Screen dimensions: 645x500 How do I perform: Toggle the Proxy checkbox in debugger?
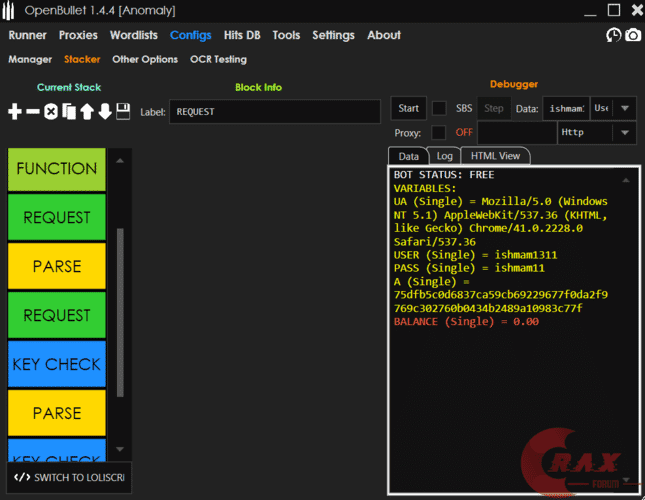click(438, 132)
